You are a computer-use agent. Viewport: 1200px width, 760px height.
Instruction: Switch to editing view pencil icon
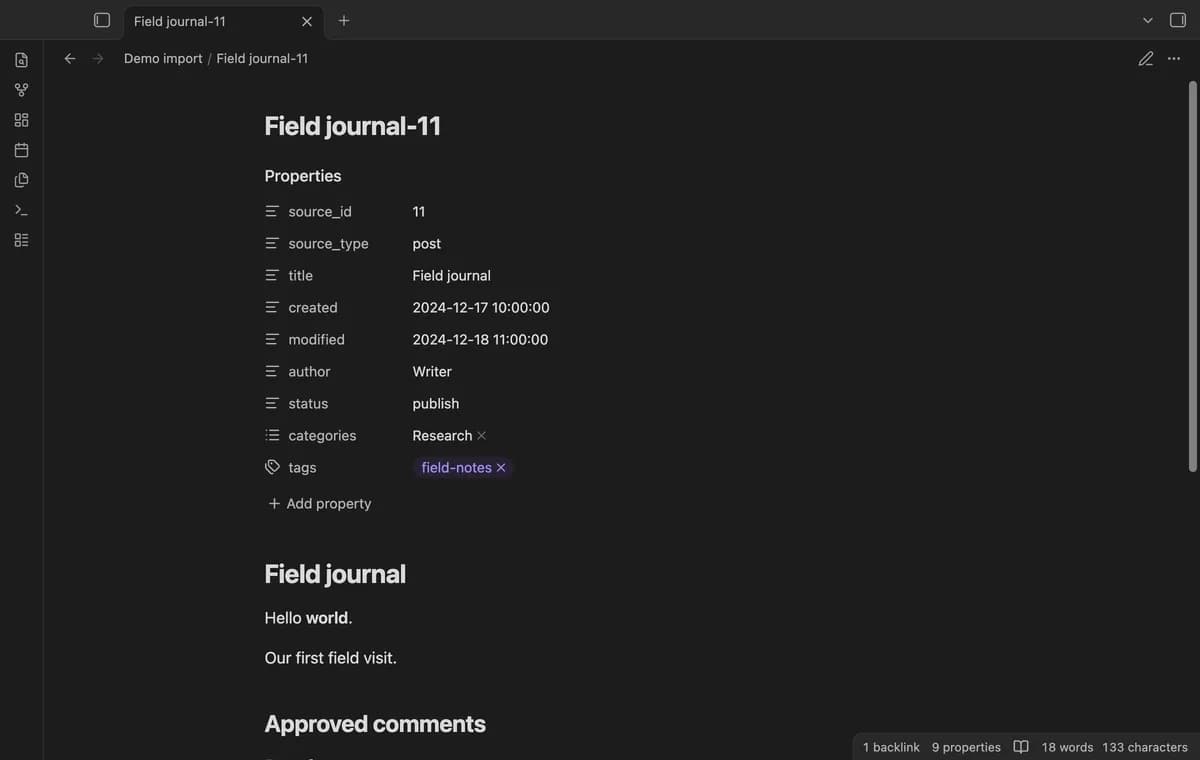pyautogui.click(x=1146, y=58)
